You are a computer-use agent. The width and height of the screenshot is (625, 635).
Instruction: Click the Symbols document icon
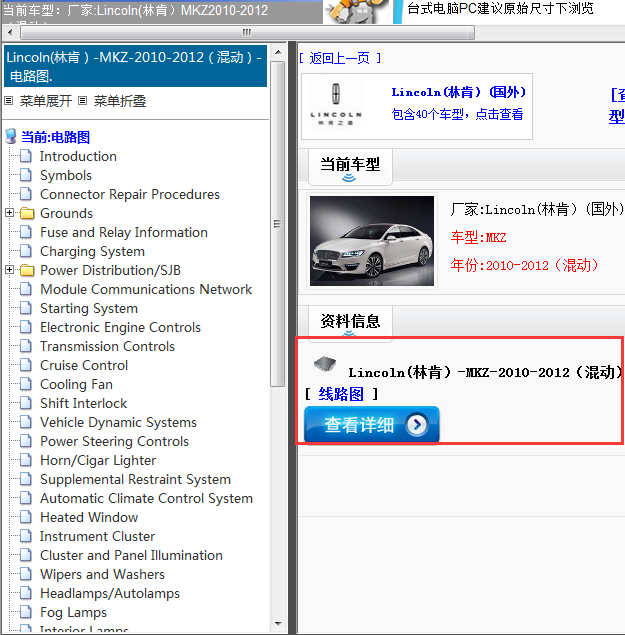click(26, 175)
